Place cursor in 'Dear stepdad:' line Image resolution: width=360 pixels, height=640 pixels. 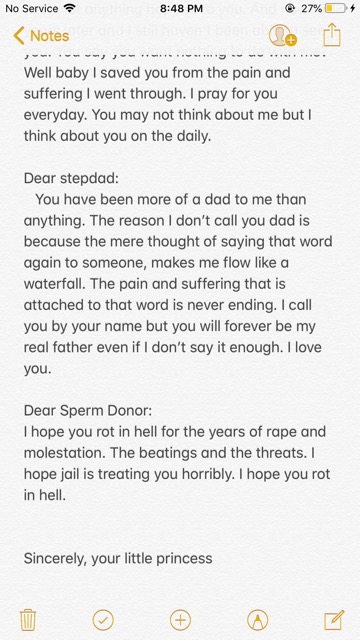pos(71,178)
